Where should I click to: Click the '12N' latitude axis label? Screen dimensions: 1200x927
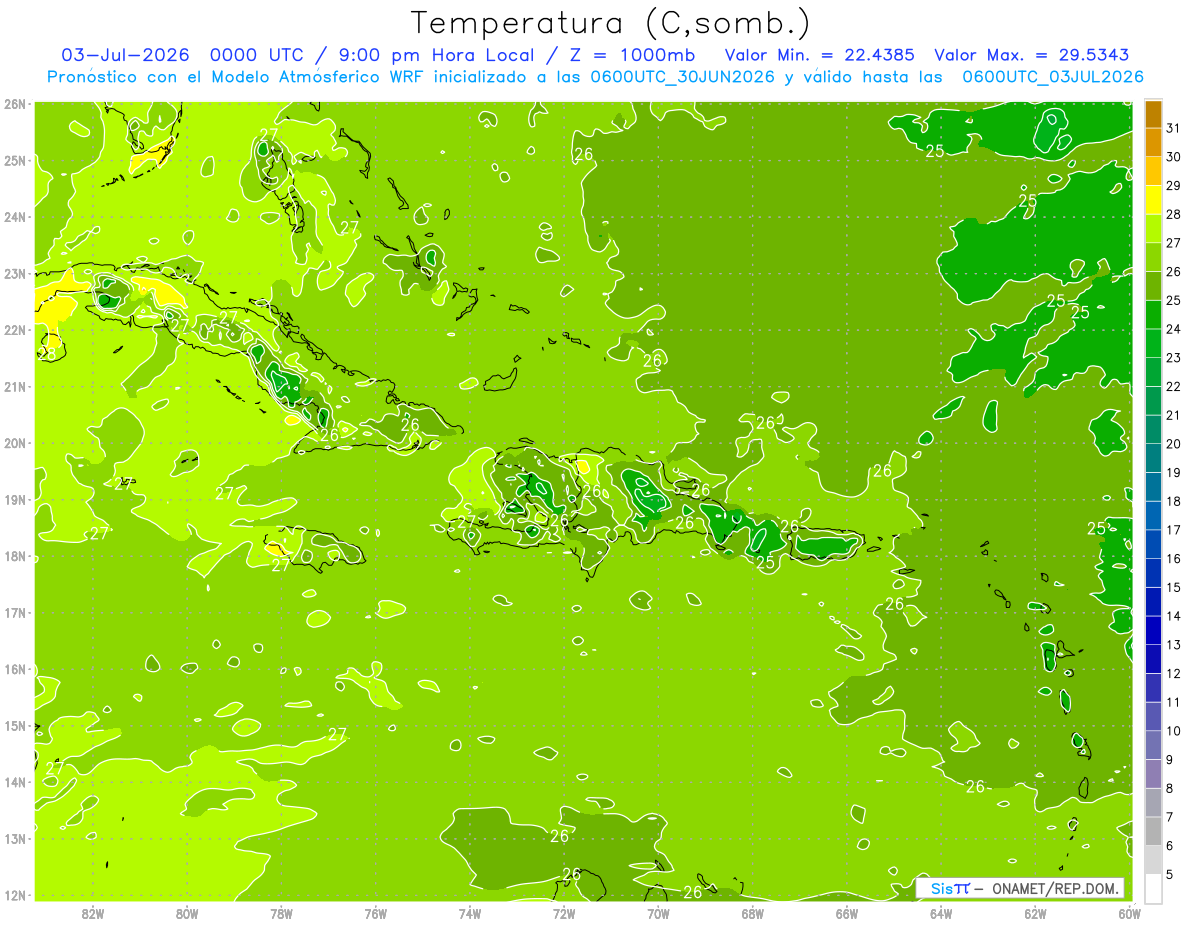pyautogui.click(x=15, y=895)
